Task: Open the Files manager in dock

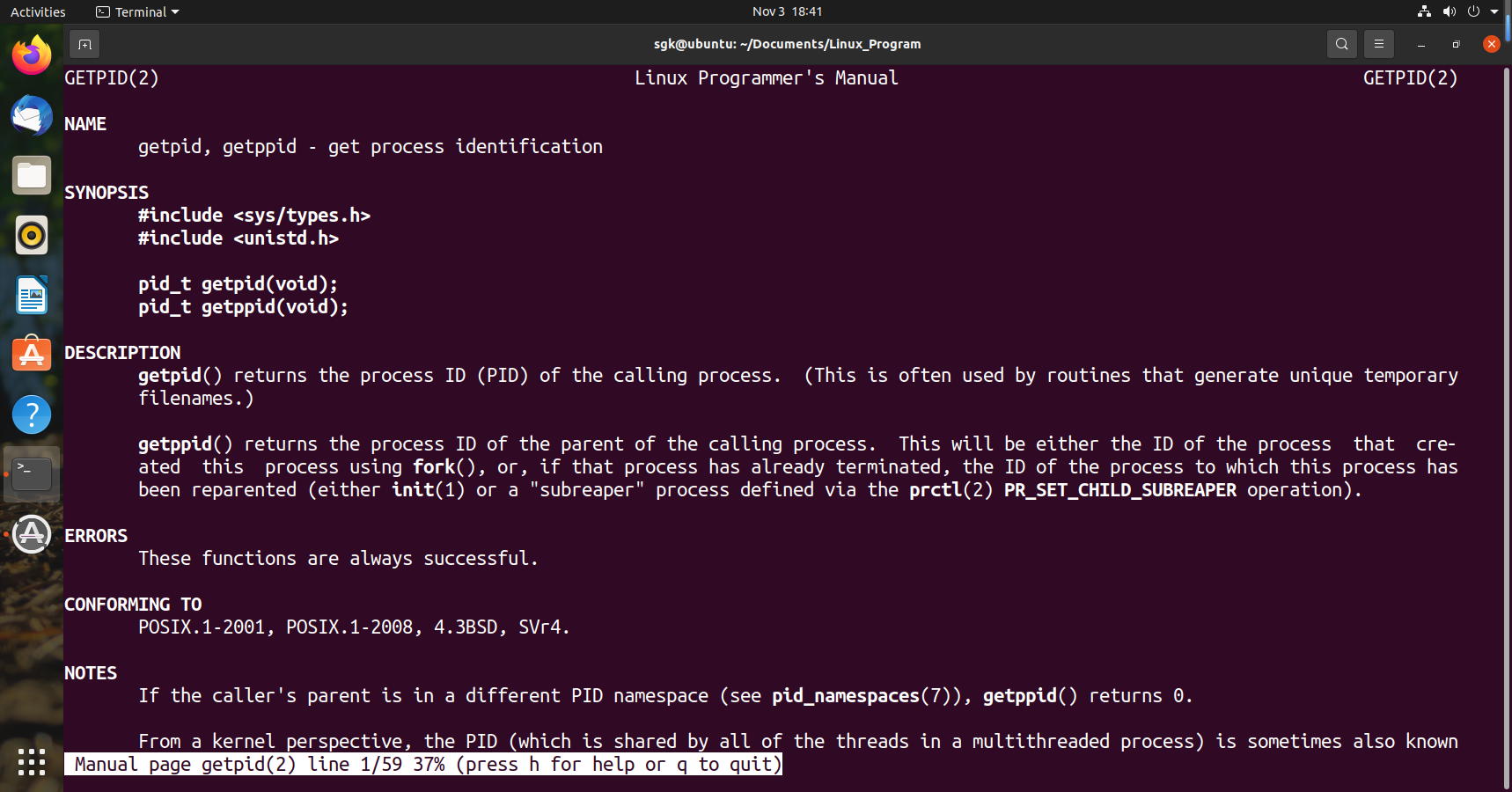Action: pos(32,175)
